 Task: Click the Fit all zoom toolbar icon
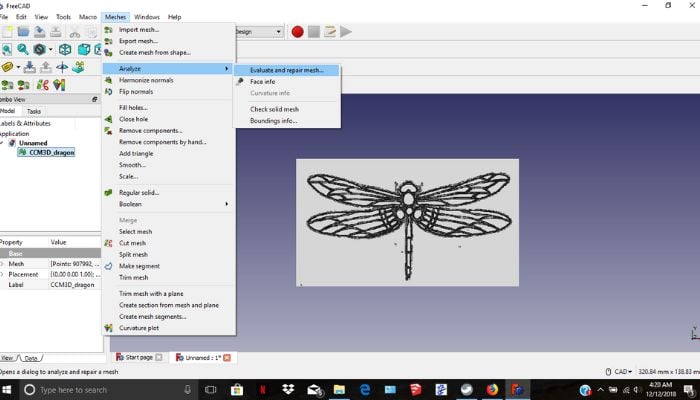coord(7,49)
